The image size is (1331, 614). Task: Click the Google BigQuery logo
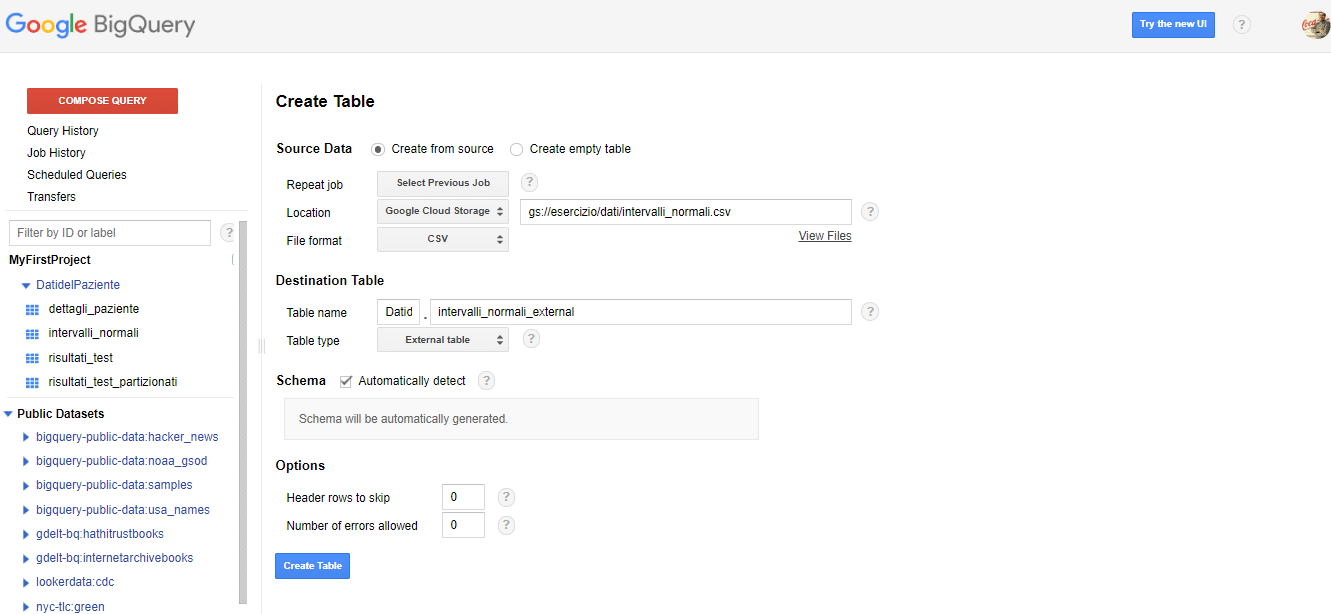[100, 25]
